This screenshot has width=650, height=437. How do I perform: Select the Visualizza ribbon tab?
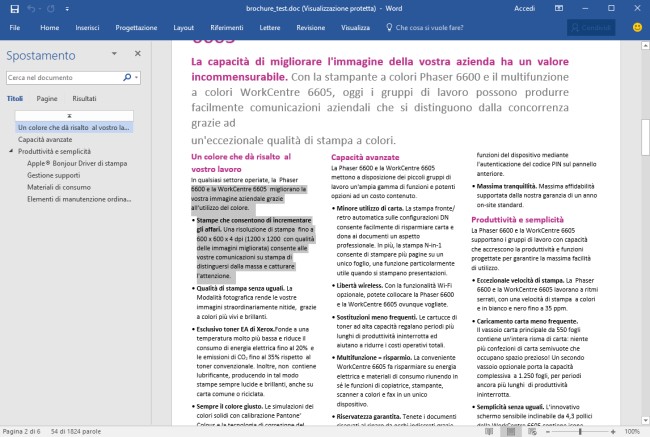pyautogui.click(x=355, y=28)
